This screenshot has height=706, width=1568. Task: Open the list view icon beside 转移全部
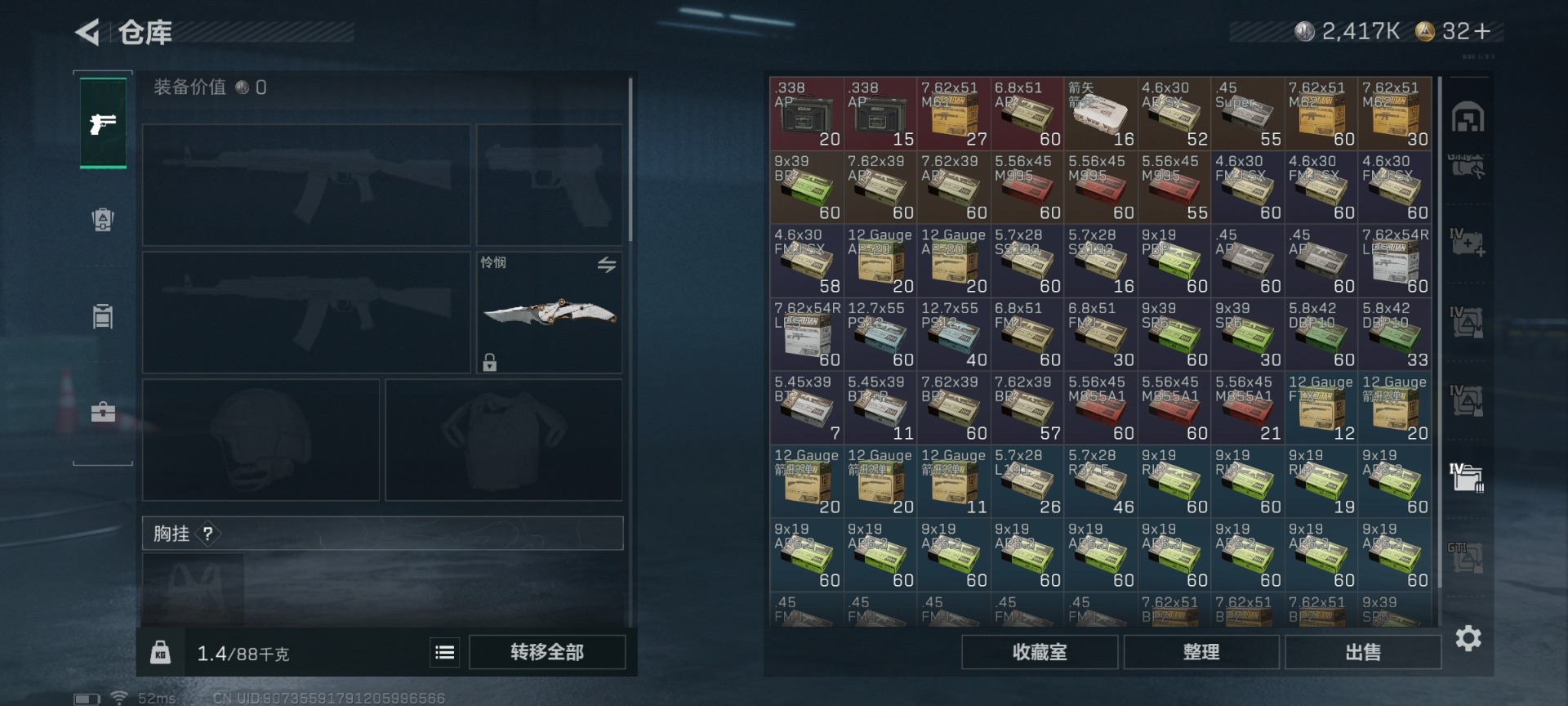pos(444,652)
